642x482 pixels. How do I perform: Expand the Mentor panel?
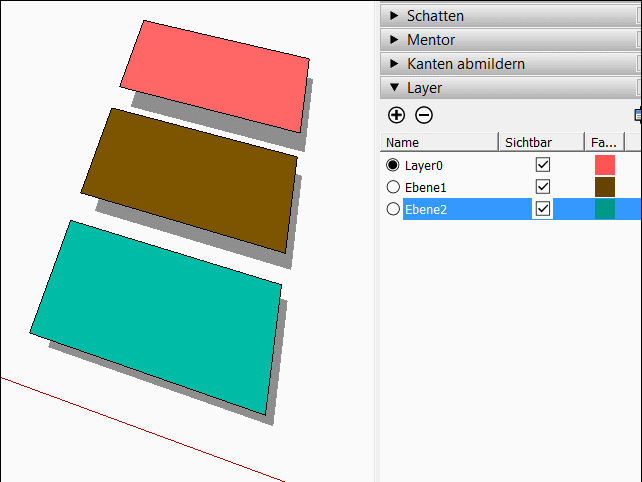pyautogui.click(x=511, y=40)
